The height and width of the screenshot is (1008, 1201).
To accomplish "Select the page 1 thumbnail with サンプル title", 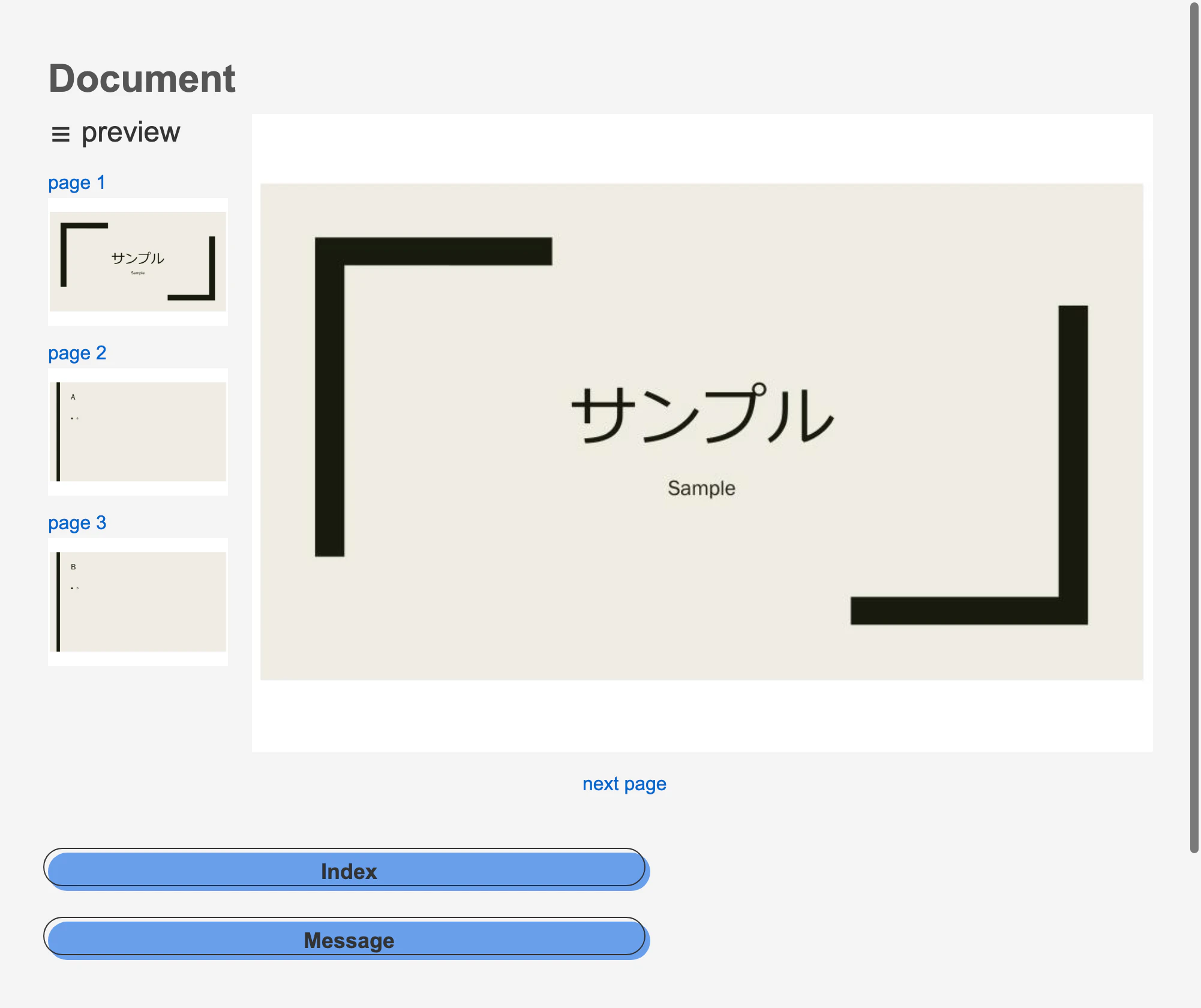I will tap(138, 262).
